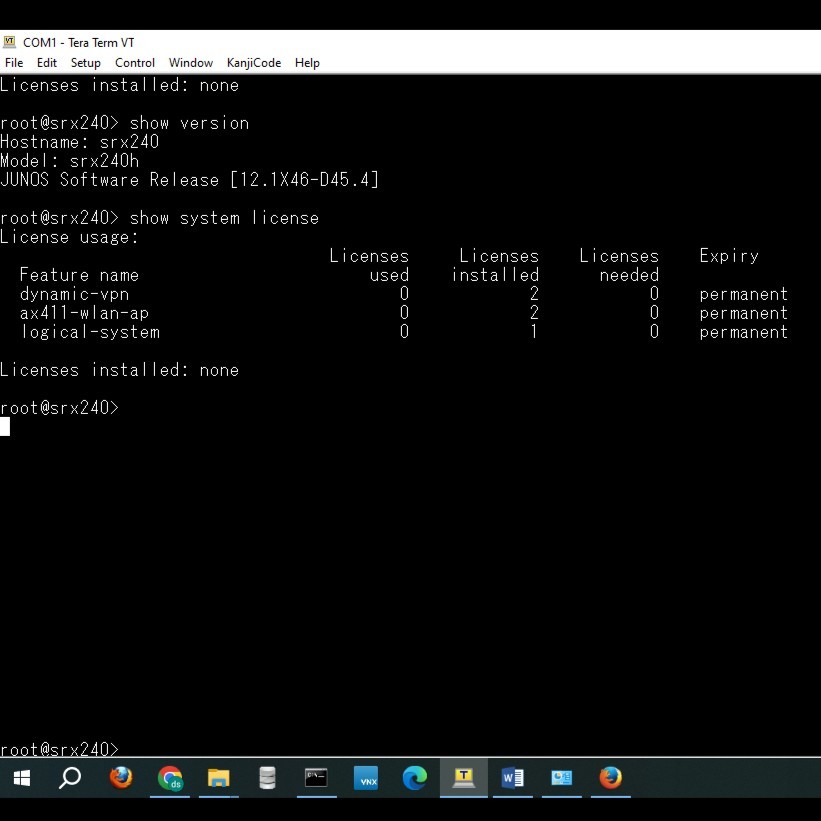Open the Help menu
The width and height of the screenshot is (821, 821).
tap(307, 63)
